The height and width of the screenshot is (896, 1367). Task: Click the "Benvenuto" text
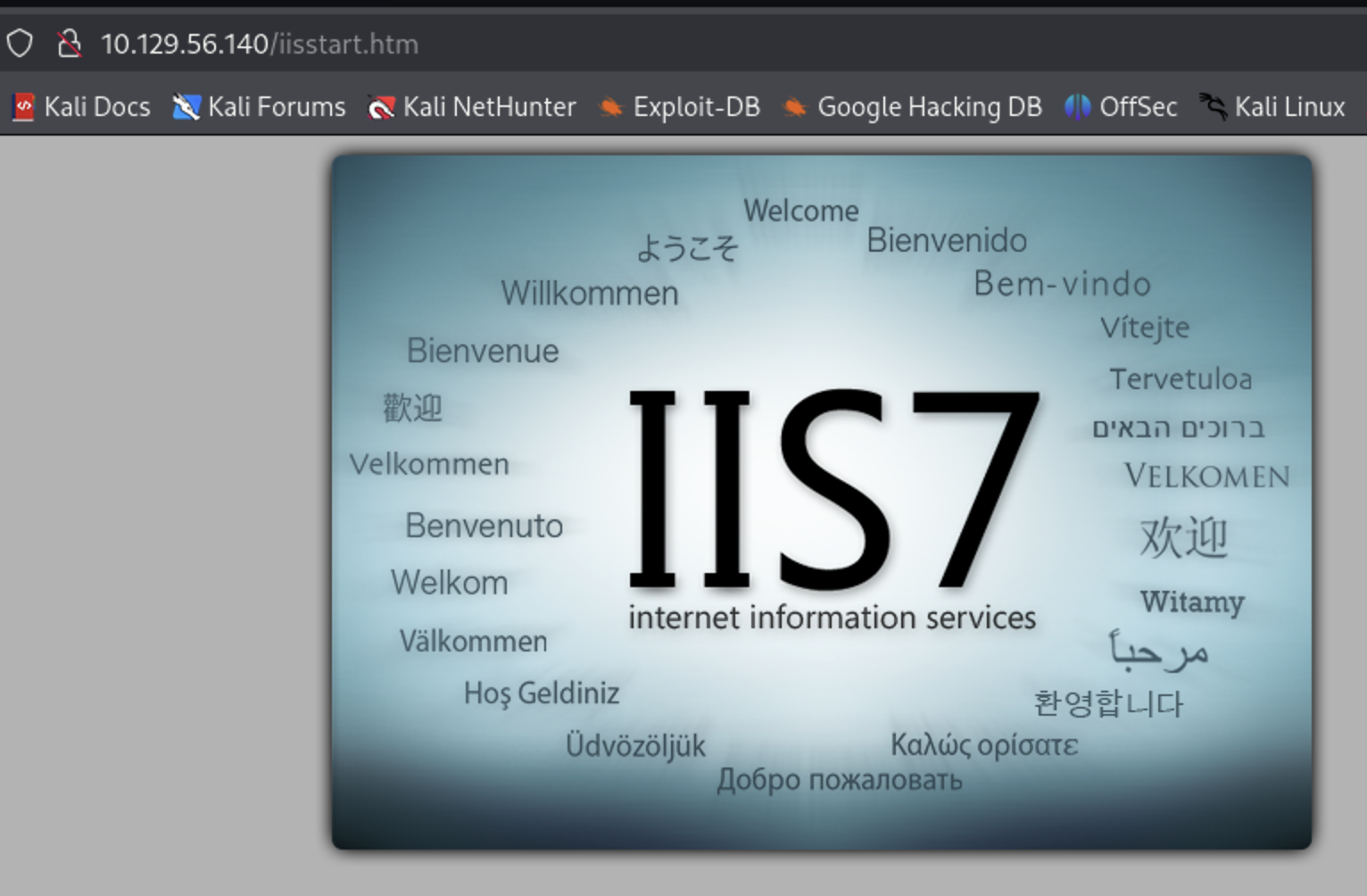(x=484, y=526)
